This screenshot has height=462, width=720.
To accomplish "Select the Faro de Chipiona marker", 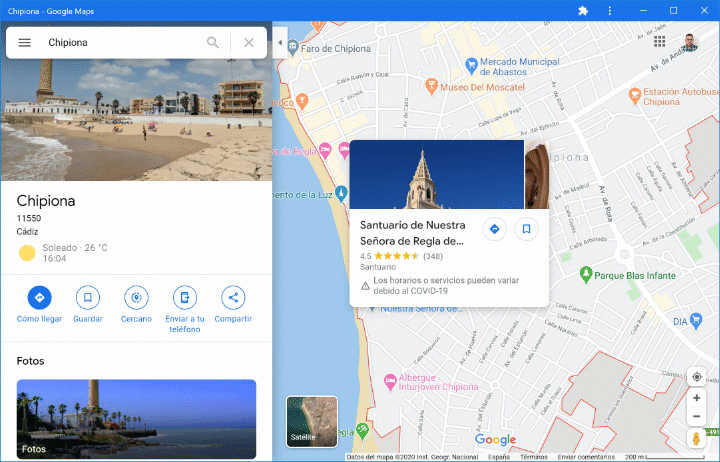I will point(292,47).
